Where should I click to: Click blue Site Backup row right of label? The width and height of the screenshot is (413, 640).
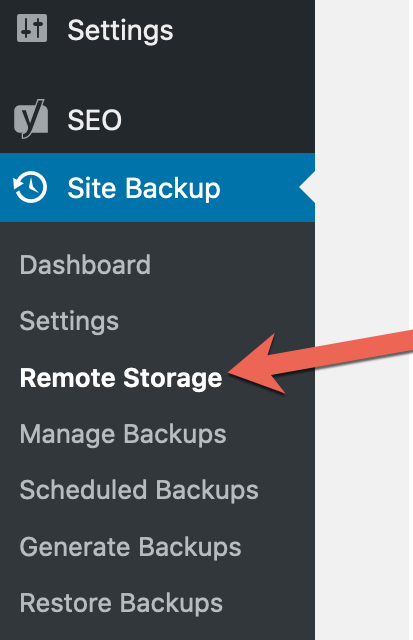pos(261,188)
